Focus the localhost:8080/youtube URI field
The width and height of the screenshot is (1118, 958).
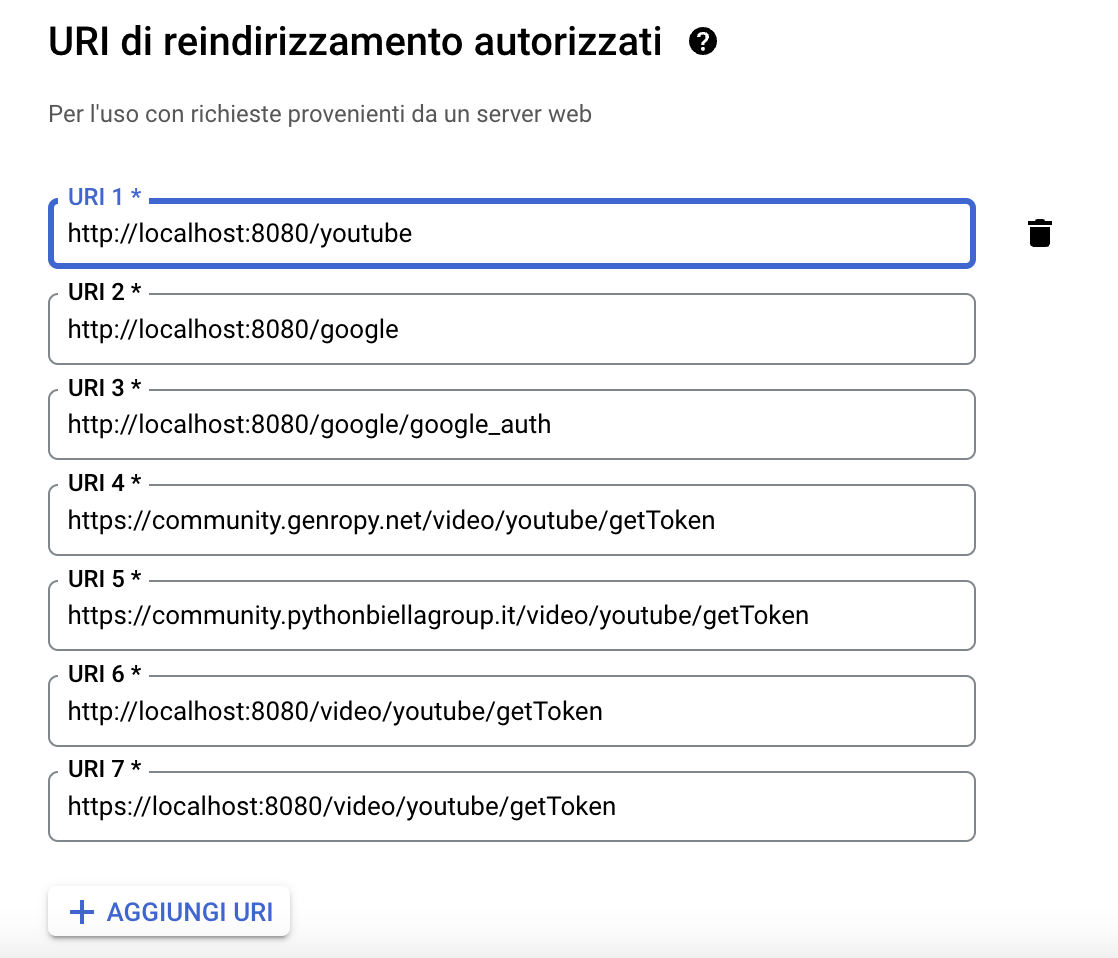tap(510, 234)
